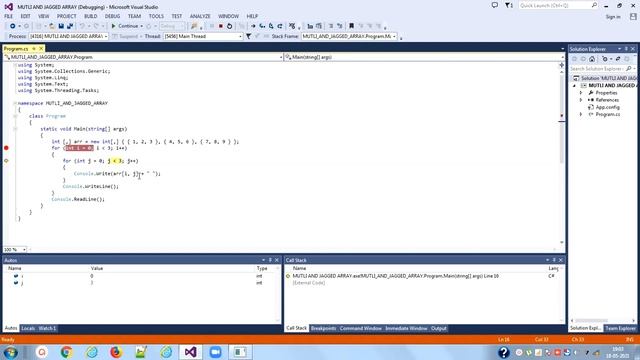Click the Save icon in toolbar
The height and width of the screenshot is (360, 640).
pos(61,26)
